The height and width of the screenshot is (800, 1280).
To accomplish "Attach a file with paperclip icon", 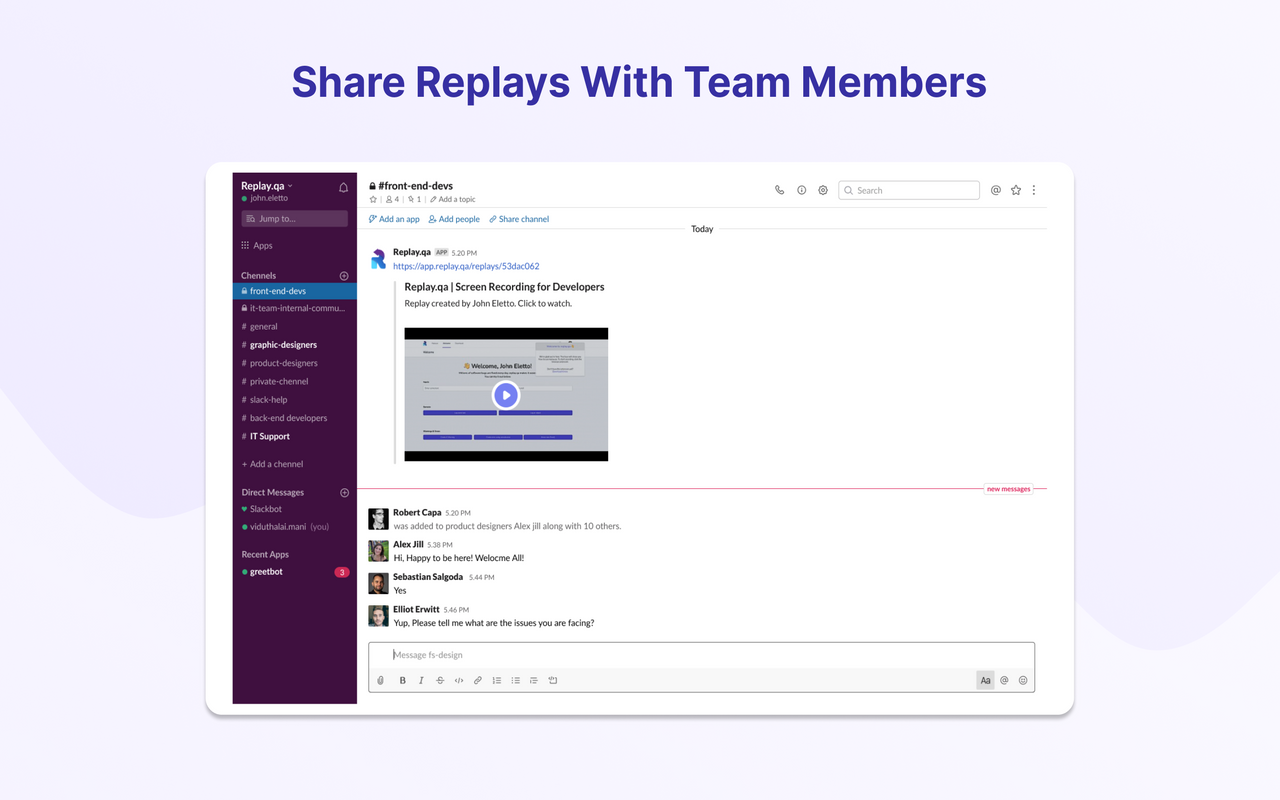I will click(x=381, y=681).
